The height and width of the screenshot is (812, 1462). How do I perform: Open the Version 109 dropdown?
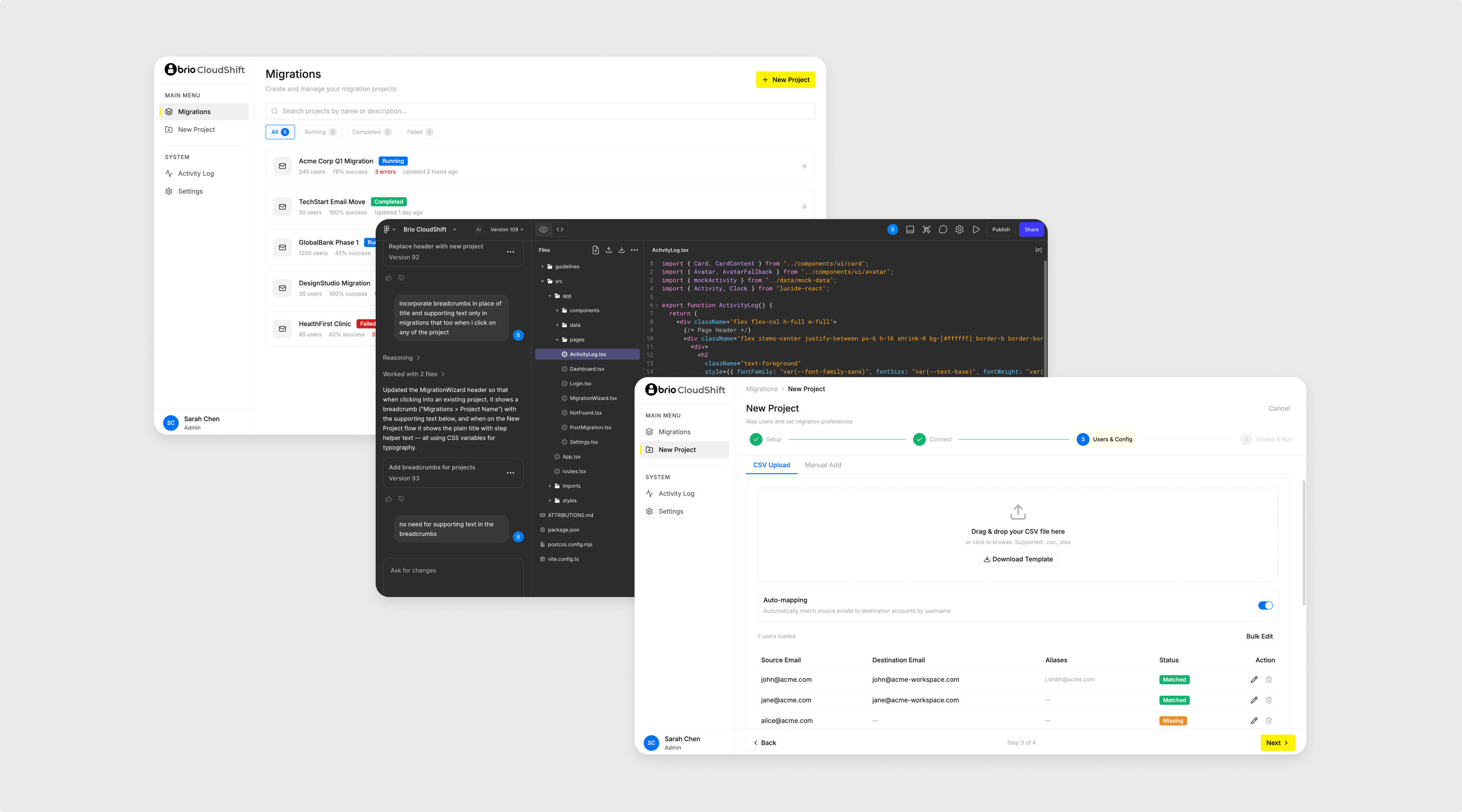tap(507, 229)
